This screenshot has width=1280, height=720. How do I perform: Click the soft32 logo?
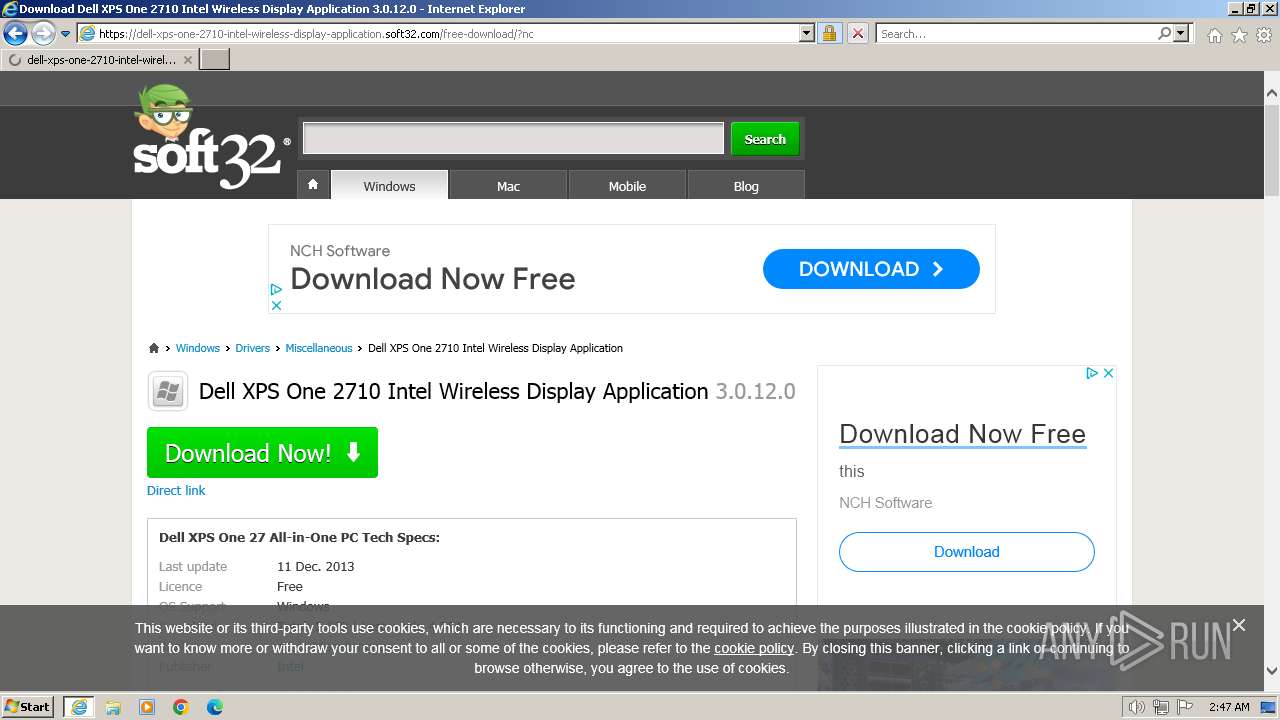211,138
